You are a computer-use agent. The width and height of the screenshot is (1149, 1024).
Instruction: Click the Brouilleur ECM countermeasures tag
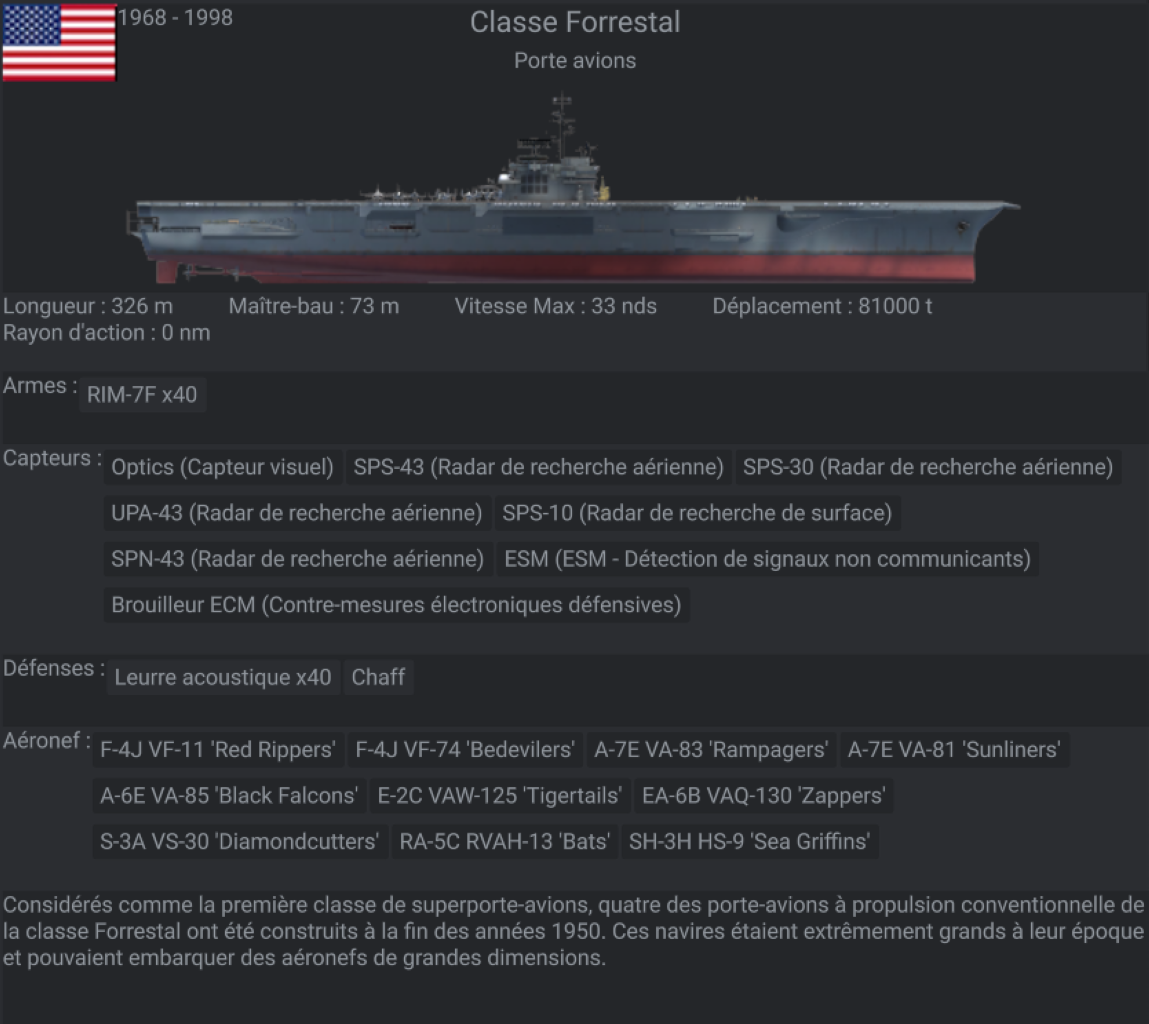tap(396, 605)
